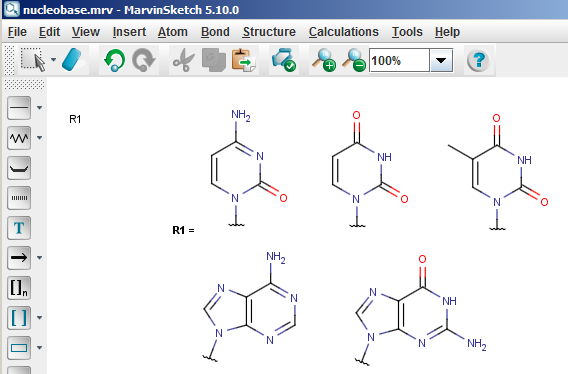
Task: Click the Zoom In magnifier
Action: [x=324, y=60]
